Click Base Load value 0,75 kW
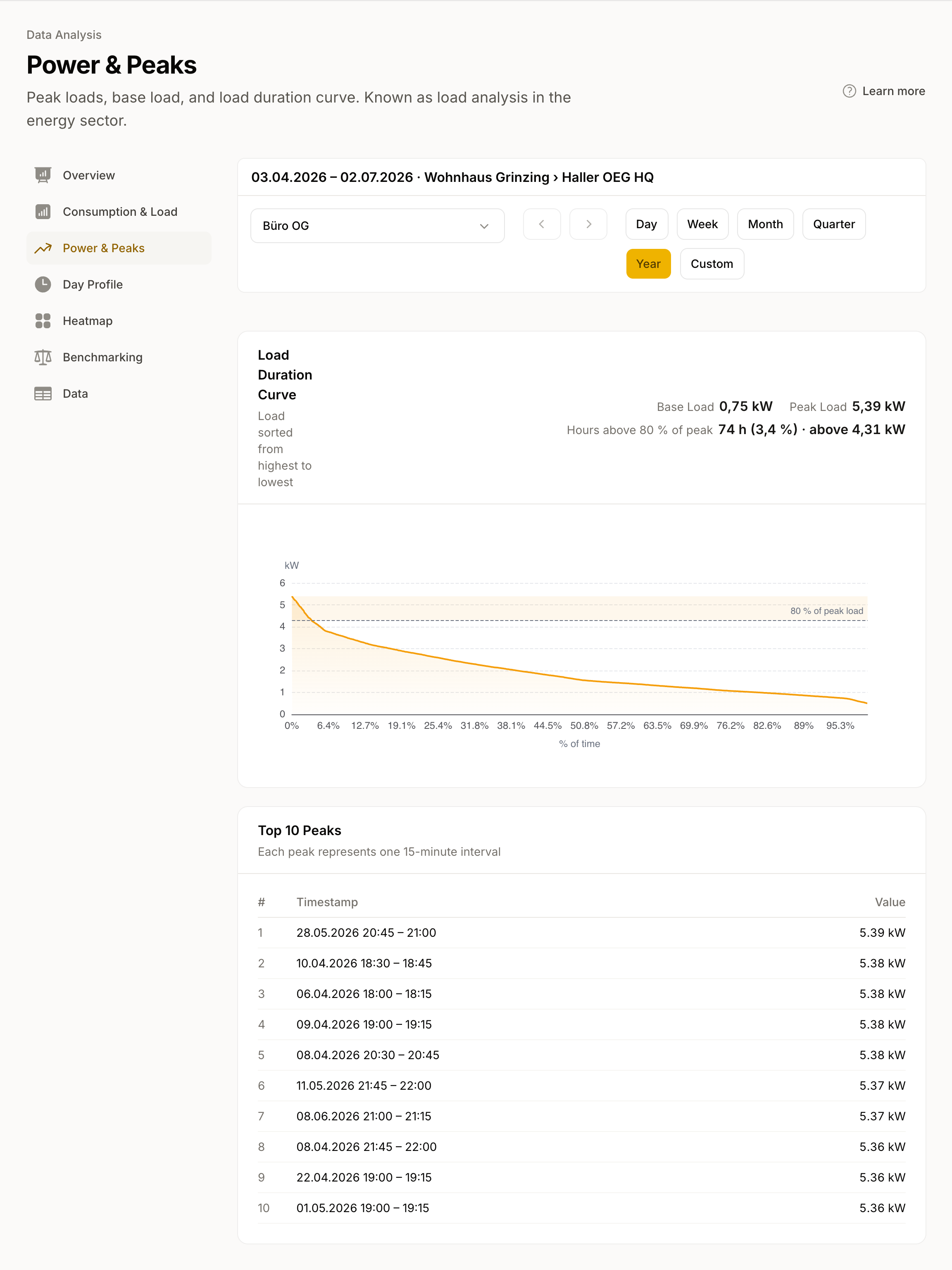 point(745,406)
